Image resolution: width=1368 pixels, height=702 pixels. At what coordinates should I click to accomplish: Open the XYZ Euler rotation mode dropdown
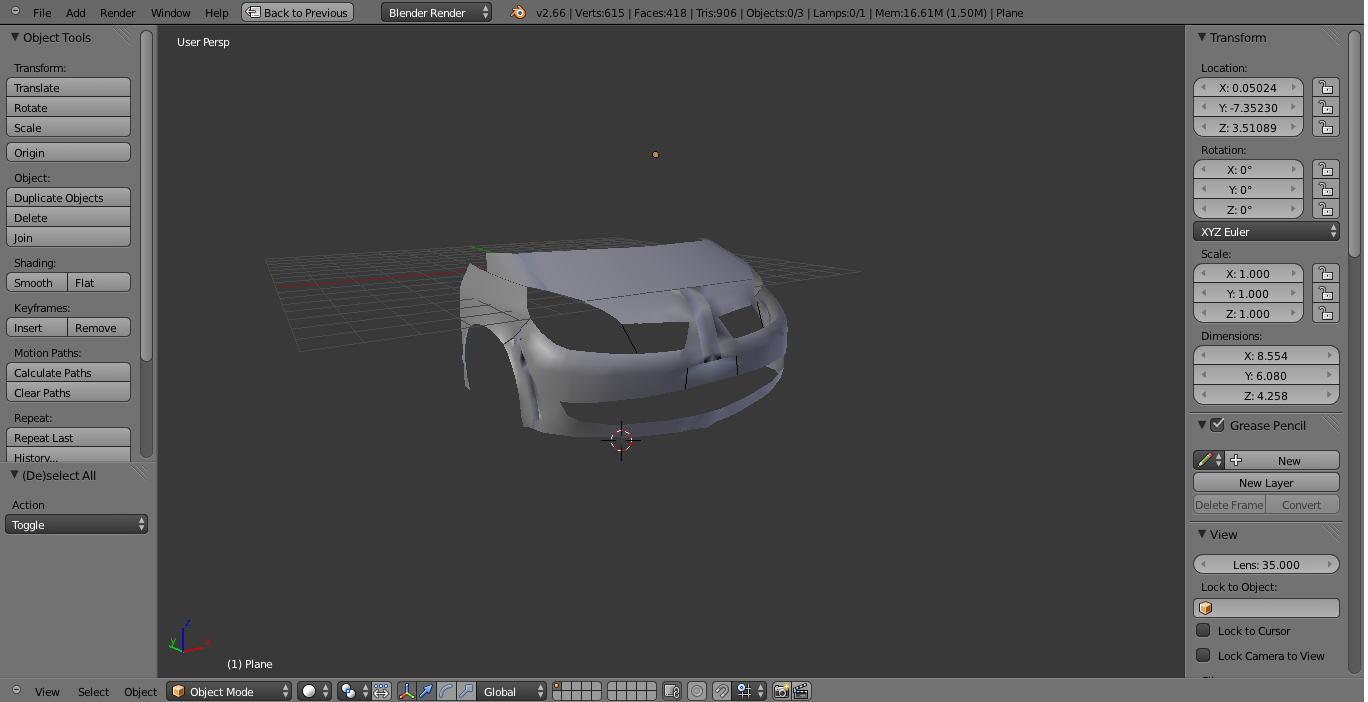click(x=1266, y=232)
